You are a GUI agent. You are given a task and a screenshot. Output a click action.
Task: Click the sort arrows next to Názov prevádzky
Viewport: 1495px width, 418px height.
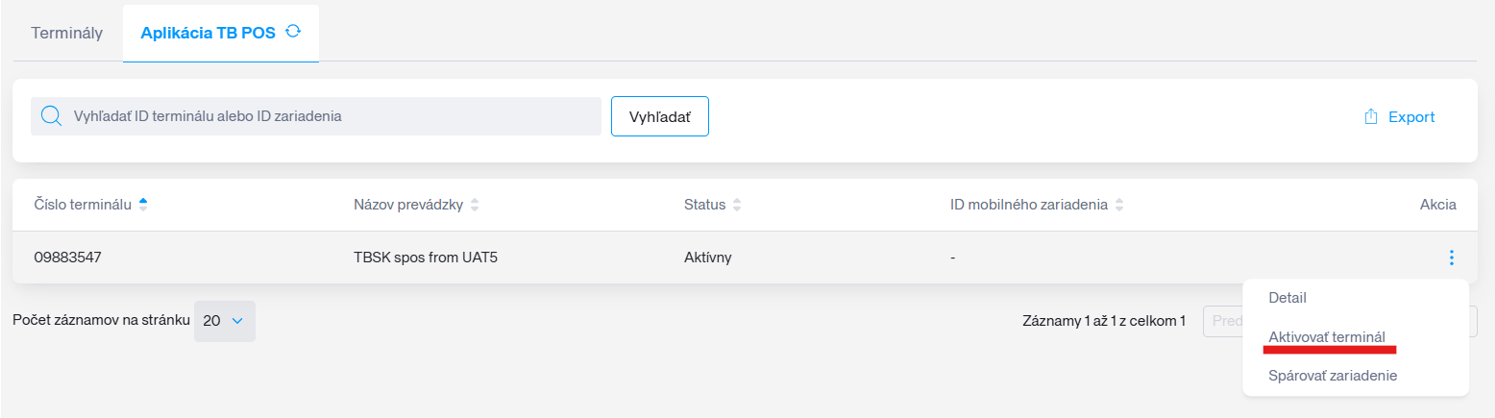[474, 205]
